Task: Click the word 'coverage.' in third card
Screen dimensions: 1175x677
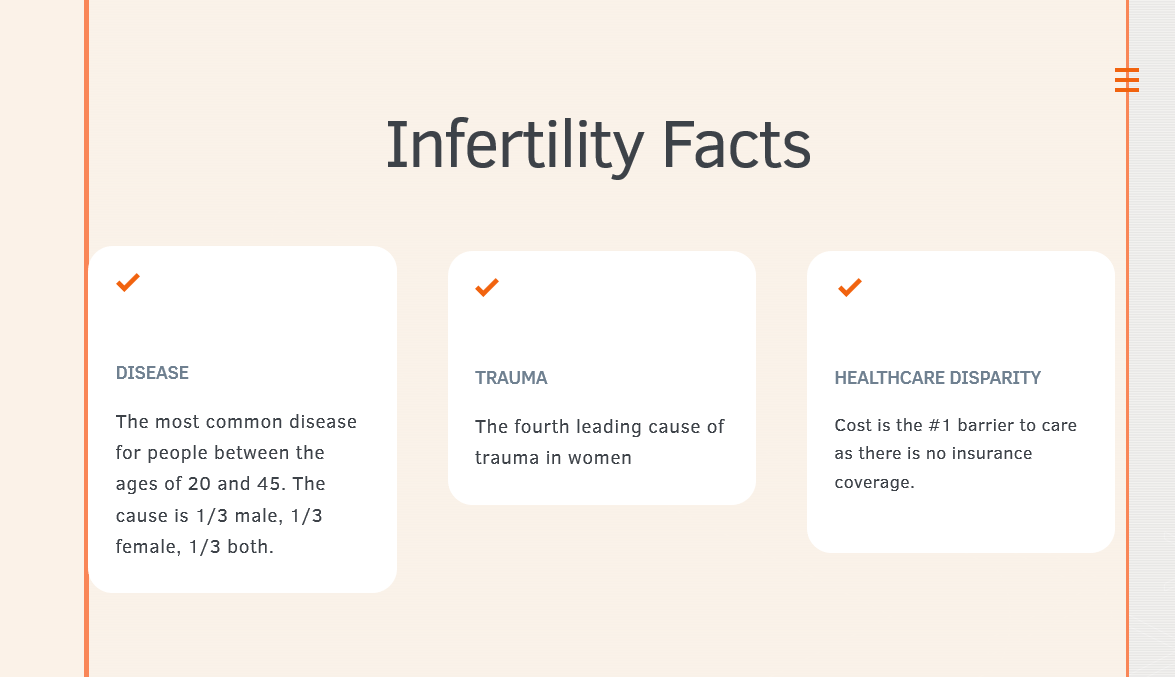Action: tap(875, 482)
